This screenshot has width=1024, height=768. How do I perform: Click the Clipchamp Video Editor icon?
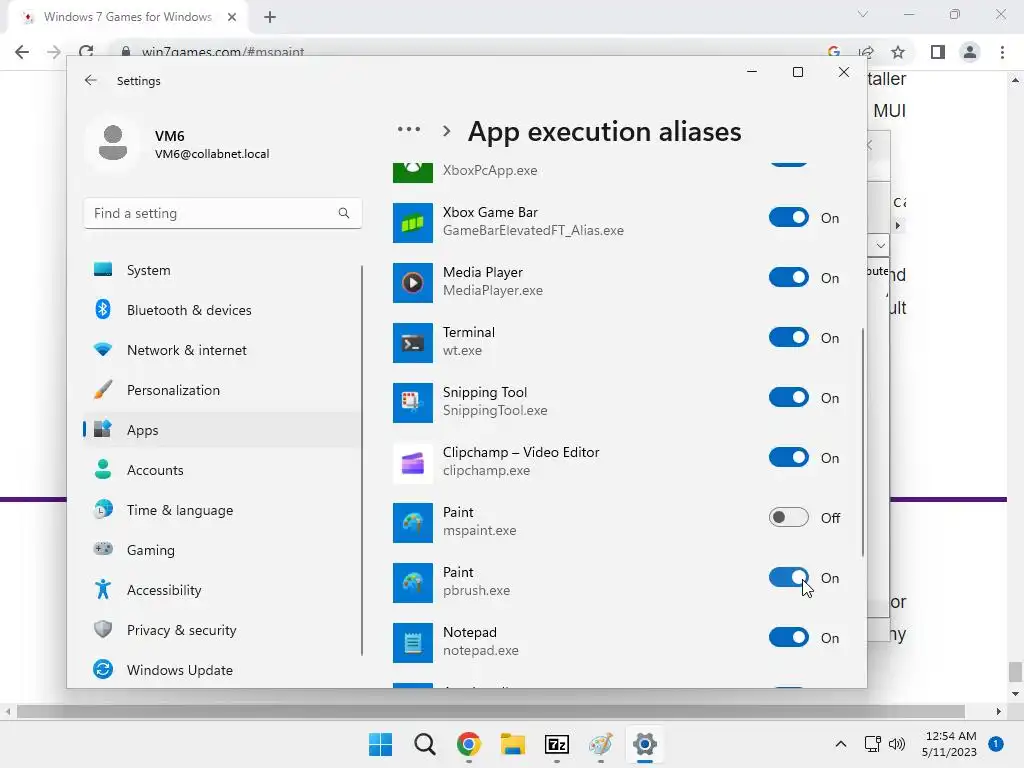(x=413, y=463)
